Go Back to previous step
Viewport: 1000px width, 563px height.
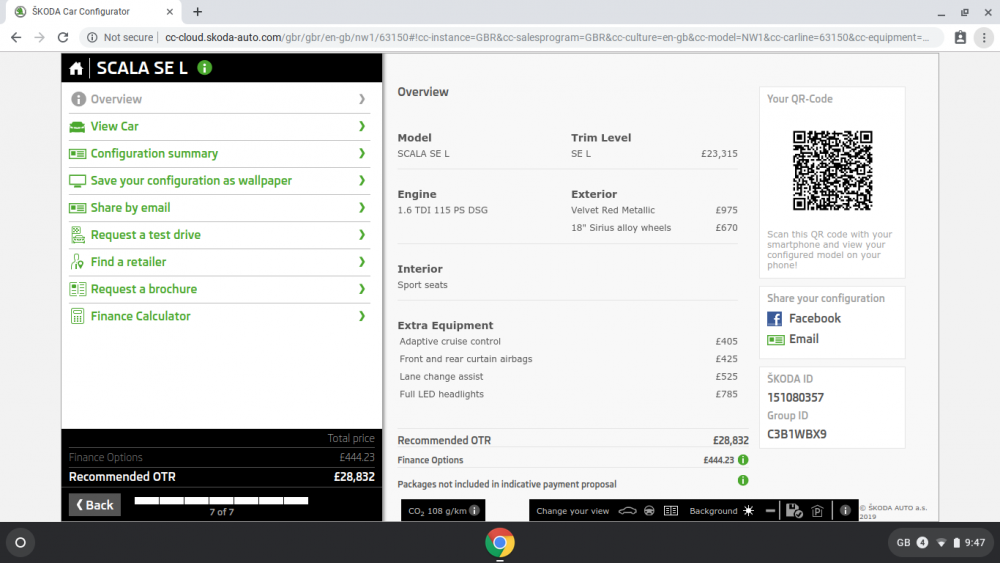tap(94, 504)
